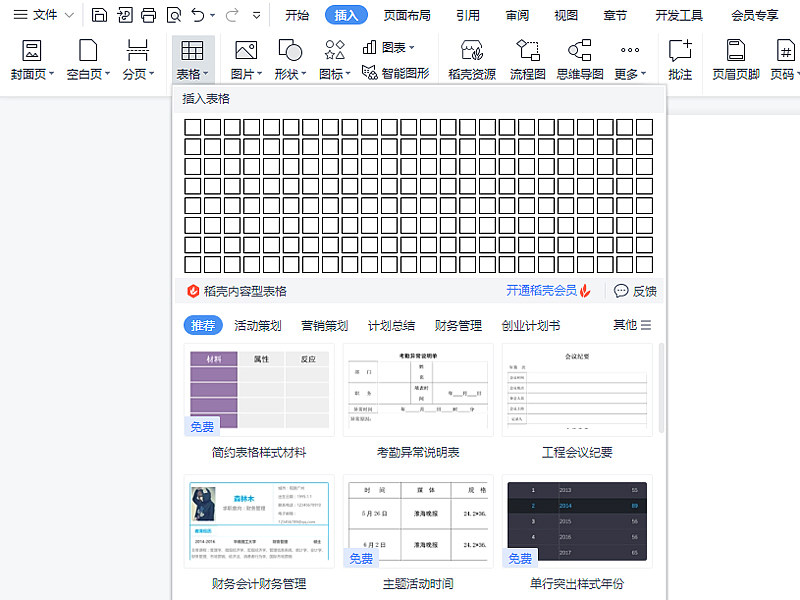Expand 其他 template categories list
Viewport: 800px width, 600px height.
click(x=632, y=324)
